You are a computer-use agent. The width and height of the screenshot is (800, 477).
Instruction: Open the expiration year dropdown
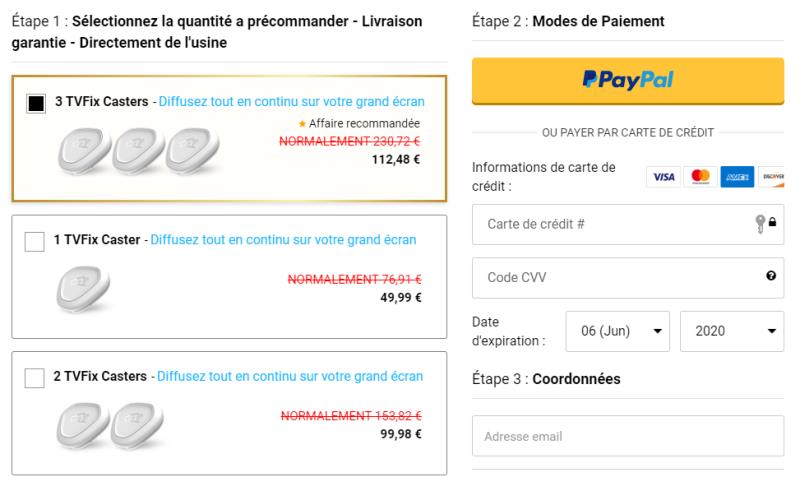click(x=731, y=330)
